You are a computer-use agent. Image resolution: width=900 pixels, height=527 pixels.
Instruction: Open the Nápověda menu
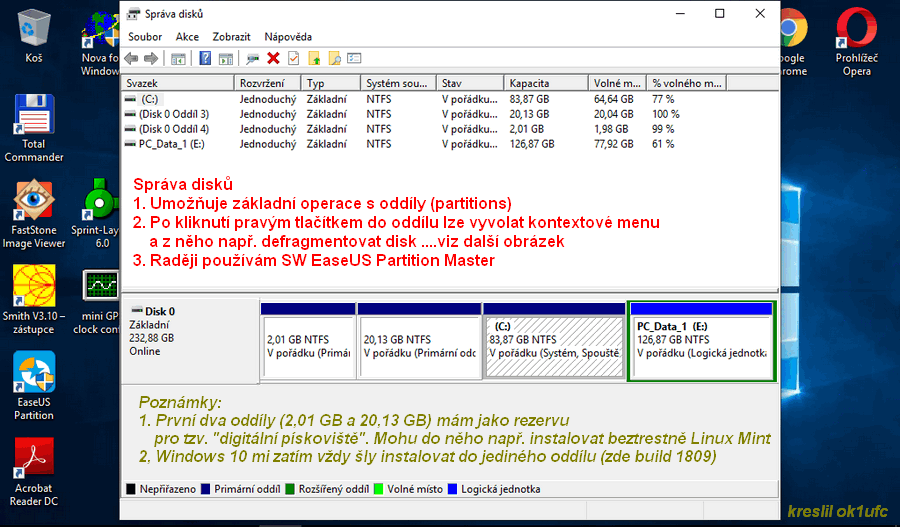tap(288, 37)
